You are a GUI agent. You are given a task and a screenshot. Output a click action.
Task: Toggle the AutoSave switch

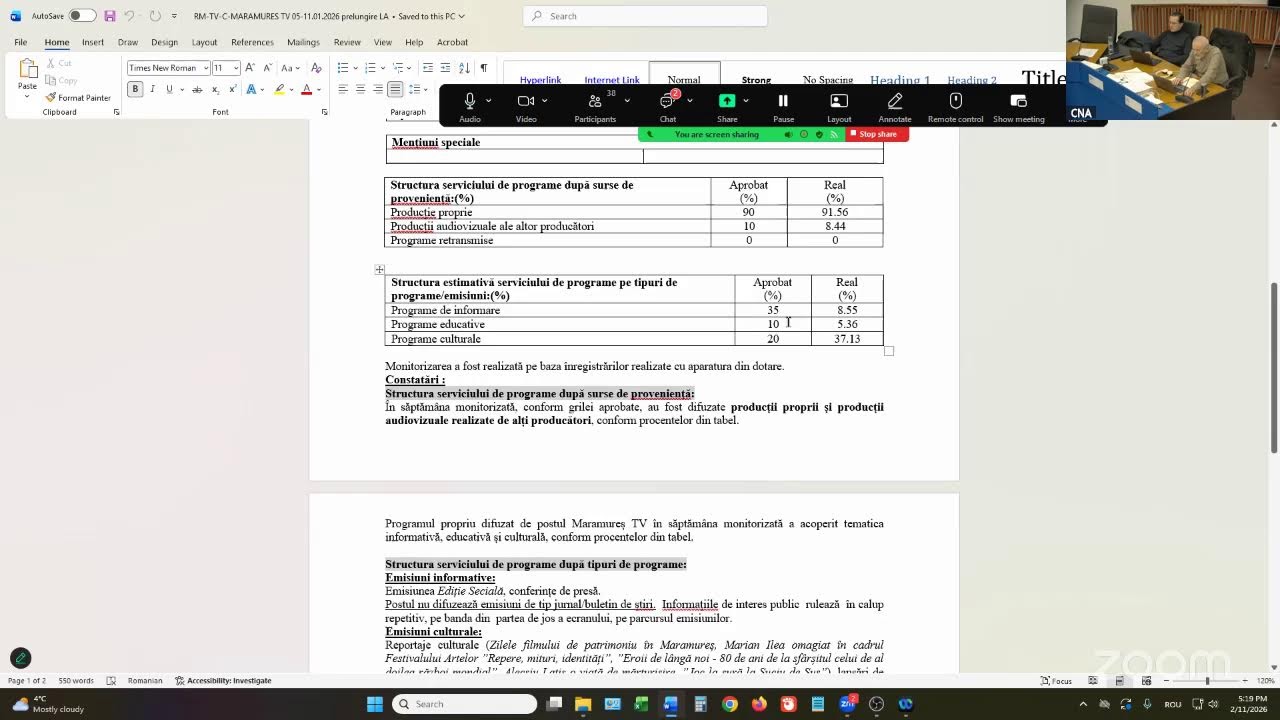[x=82, y=16]
